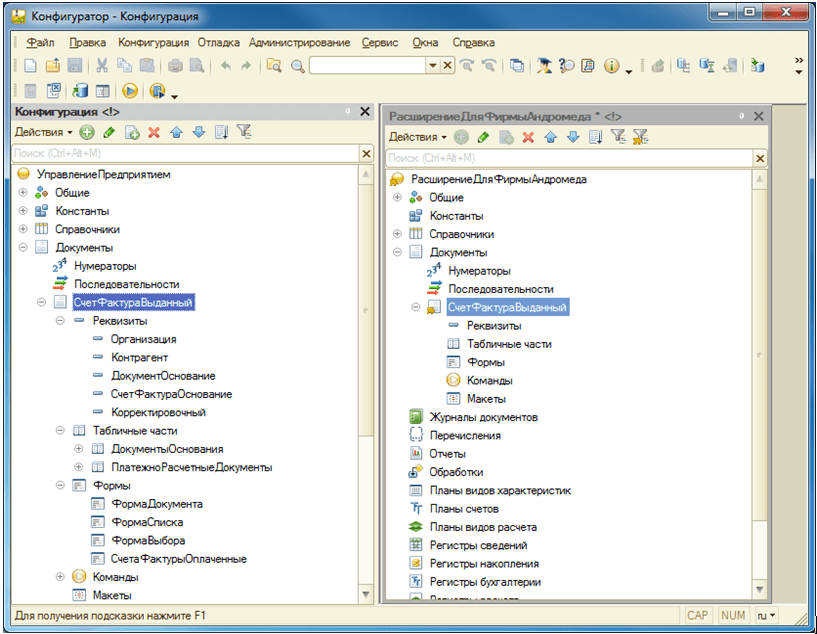Image resolution: width=817 pixels, height=634 pixels.
Task: Click the Start debugging play icon
Action: pos(130,92)
